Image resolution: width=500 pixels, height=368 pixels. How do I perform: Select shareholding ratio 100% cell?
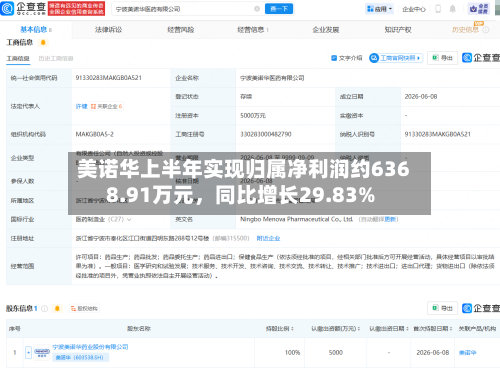pyautogui.click(x=292, y=353)
